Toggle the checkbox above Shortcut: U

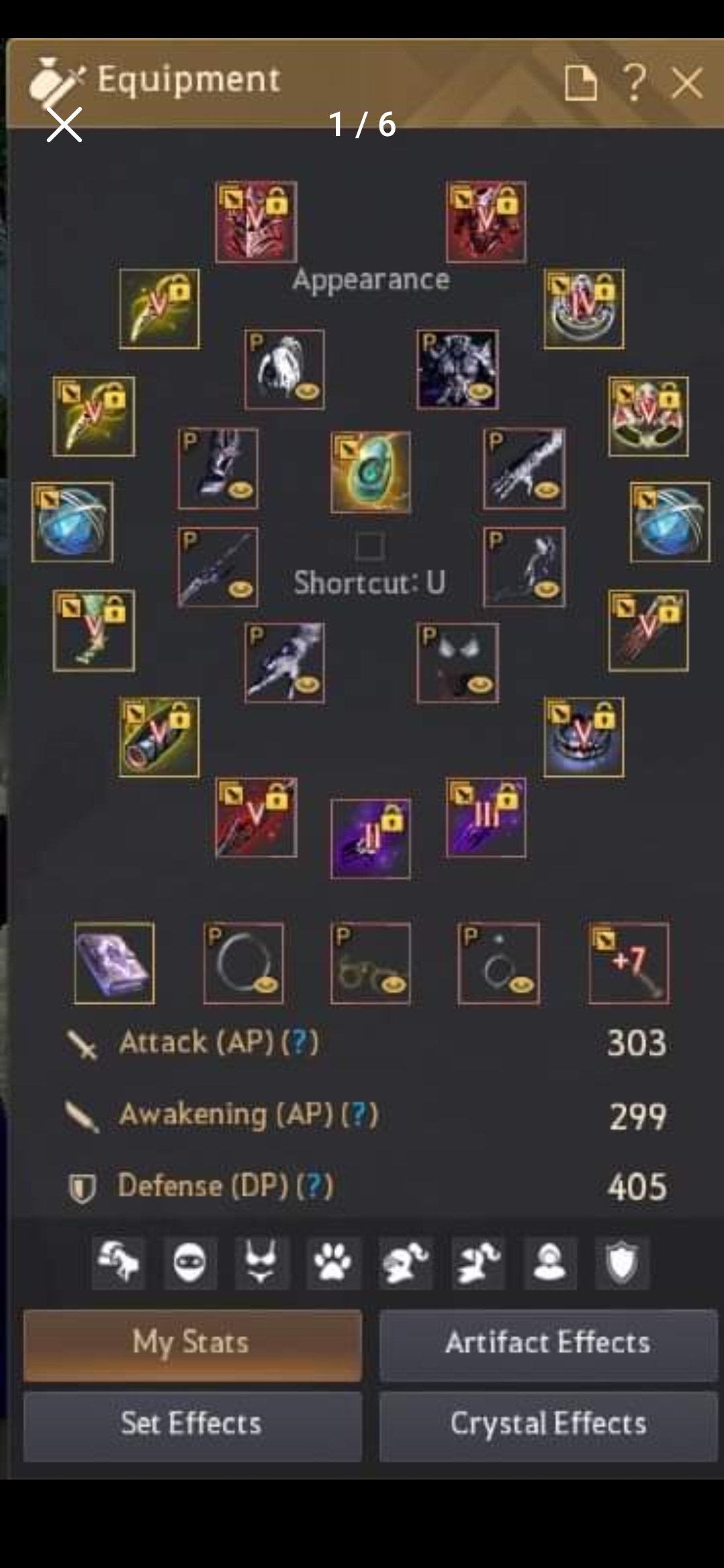[369, 546]
